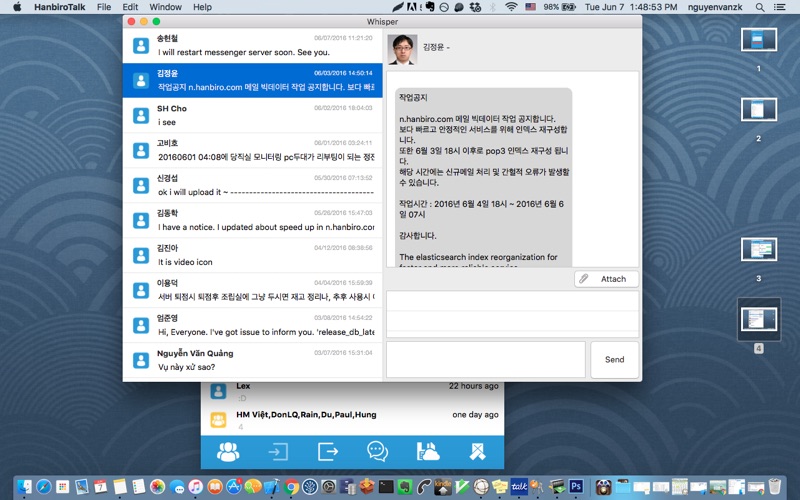
Task: Open the HanbiroTalk application menu
Action: coord(60,7)
